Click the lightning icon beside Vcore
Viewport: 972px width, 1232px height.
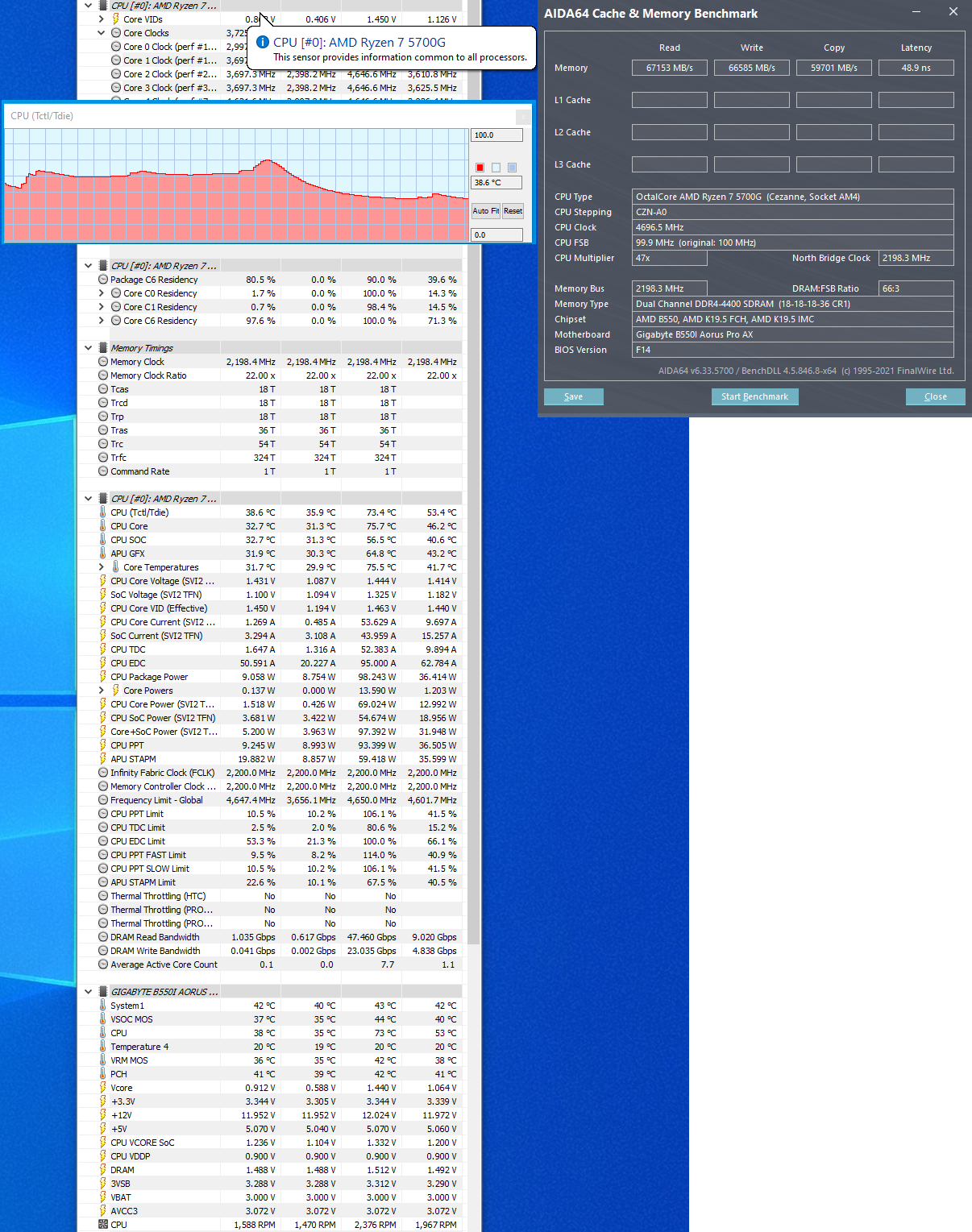[x=103, y=1088]
